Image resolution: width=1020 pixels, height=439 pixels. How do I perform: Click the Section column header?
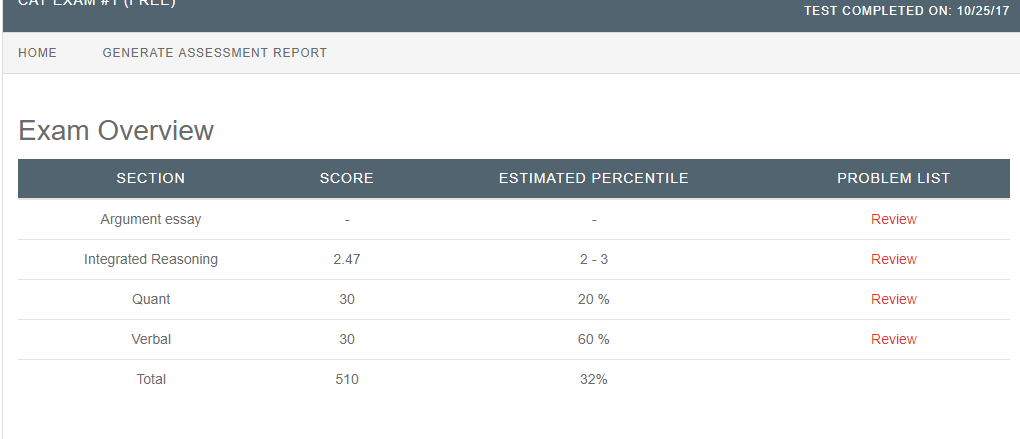pyautogui.click(x=151, y=179)
